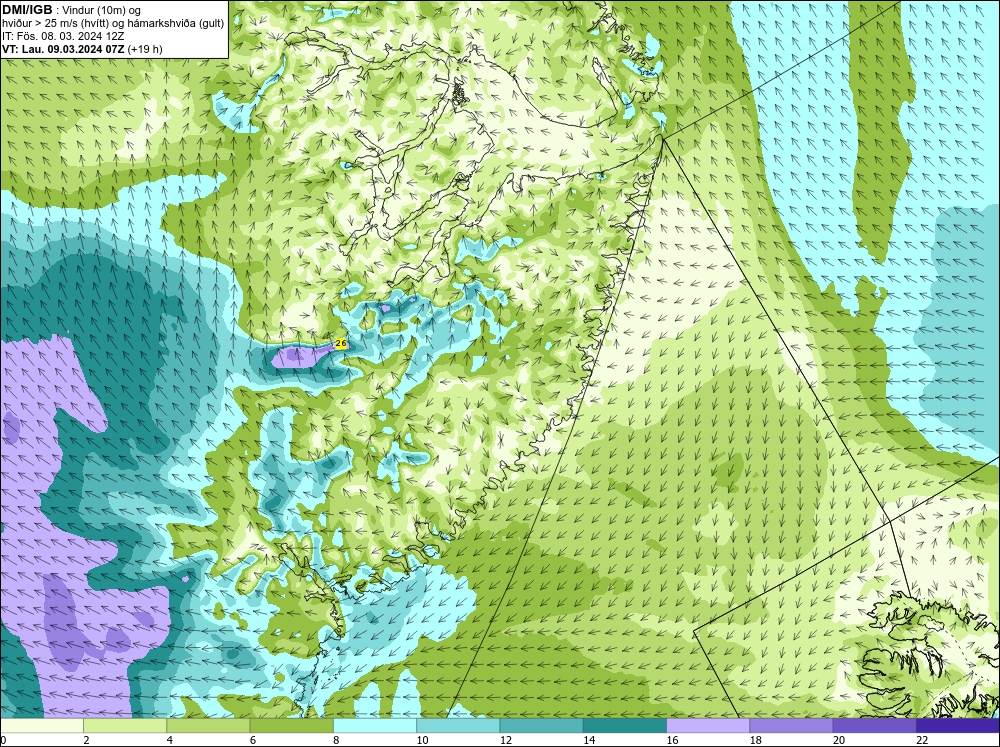This screenshot has height=747, width=1000.
Task: Click the 14–16 m/s dark teal swatch
Action: 625,726
